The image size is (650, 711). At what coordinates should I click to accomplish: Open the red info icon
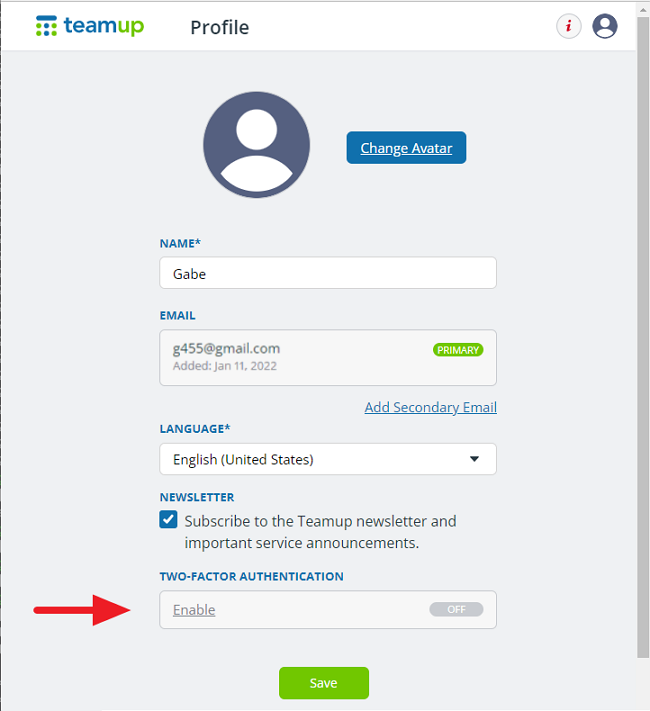point(568,26)
